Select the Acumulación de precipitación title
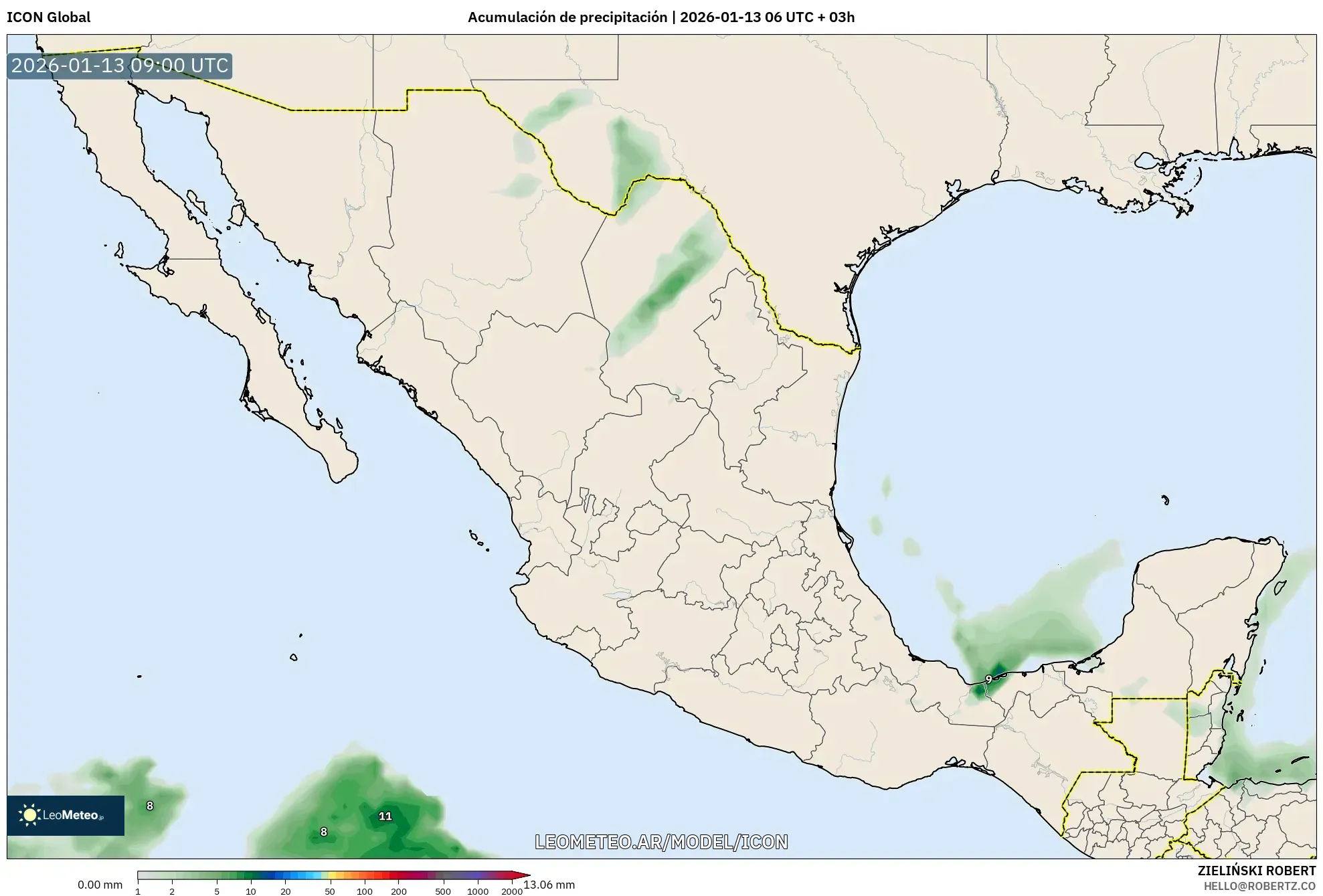The height and width of the screenshot is (896, 1323). (x=569, y=17)
